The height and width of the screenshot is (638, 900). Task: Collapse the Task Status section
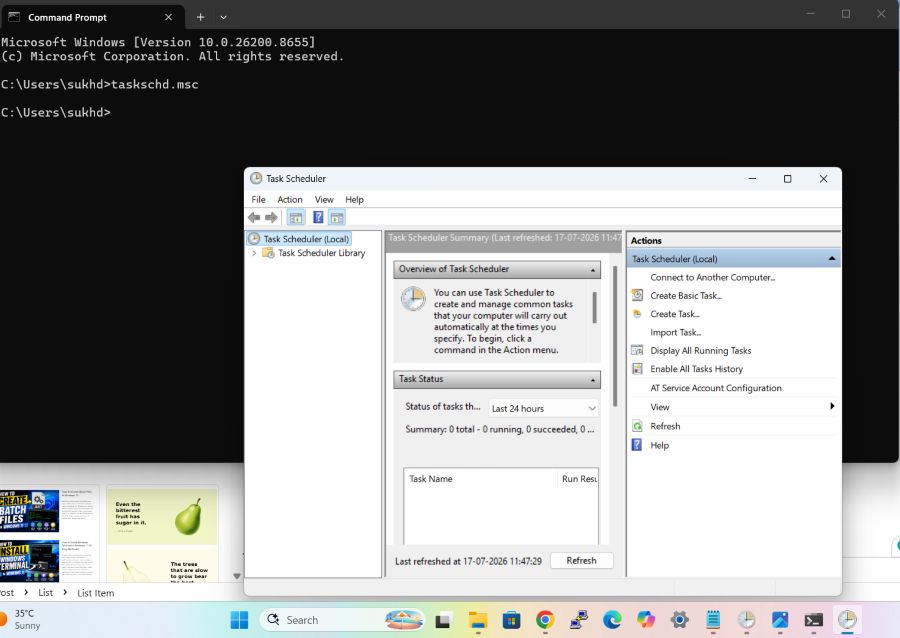point(593,380)
